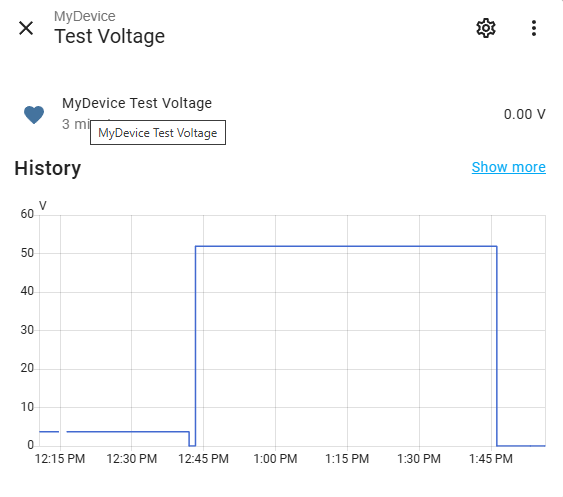This screenshot has height=497, width=563.
Task: Click the 12:45 PM time axis label
Action: pyautogui.click(x=203, y=459)
